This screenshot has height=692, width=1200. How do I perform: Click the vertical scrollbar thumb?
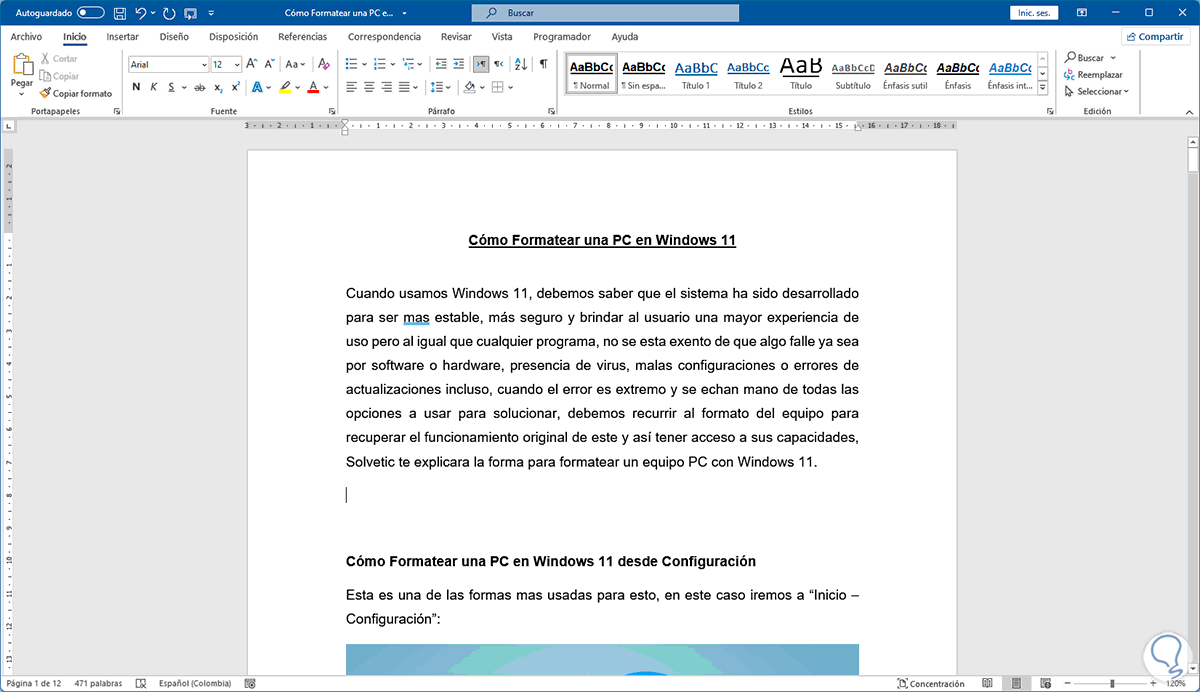click(x=1192, y=161)
